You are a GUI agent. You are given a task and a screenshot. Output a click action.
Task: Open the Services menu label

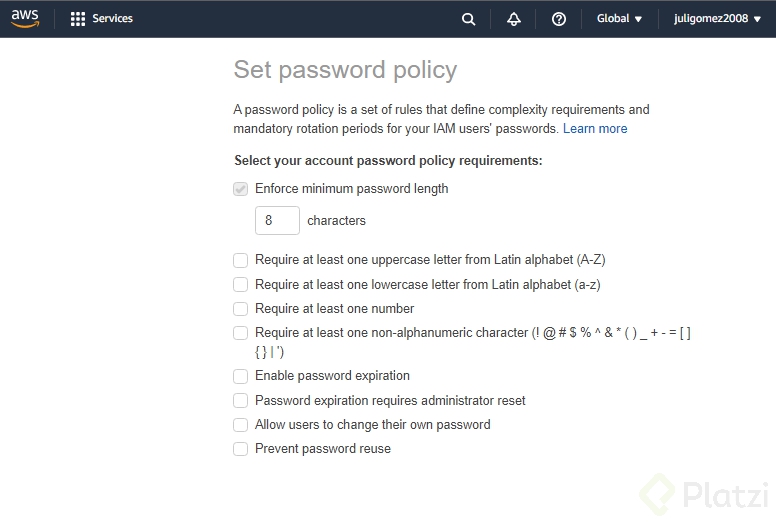[x=112, y=18]
